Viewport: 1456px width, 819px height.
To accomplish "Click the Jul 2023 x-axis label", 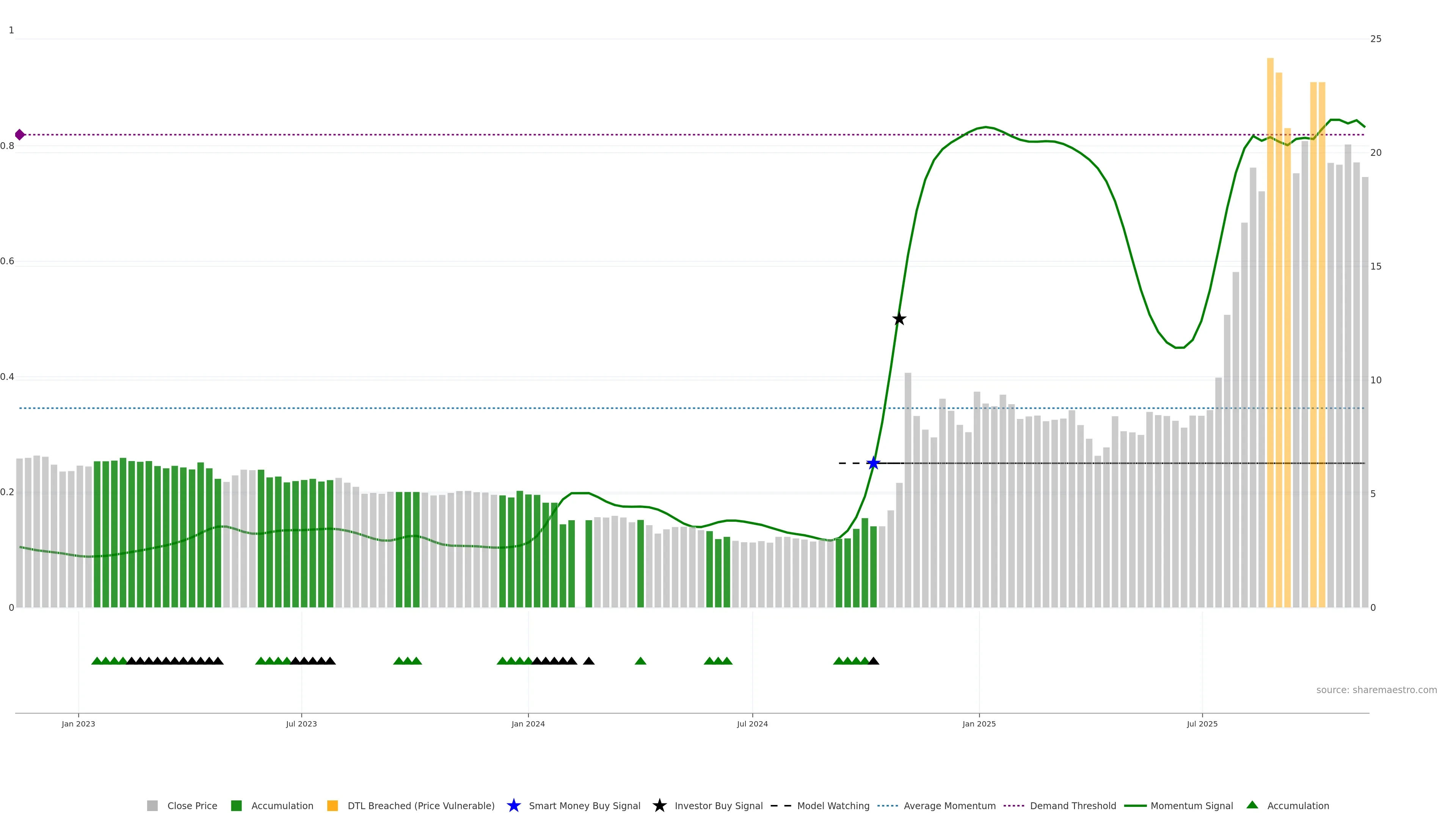I will tap(301, 723).
